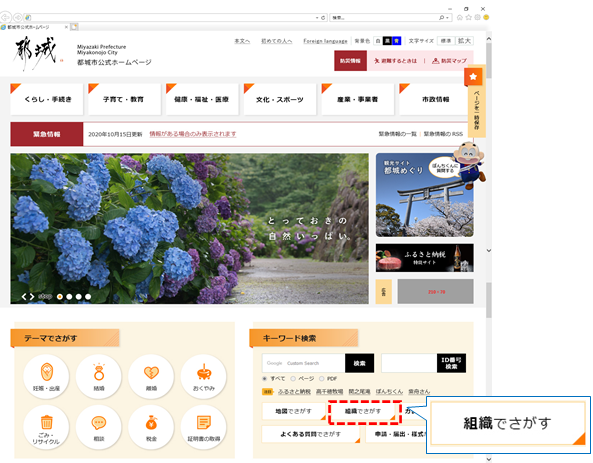Open the 防災マップ disaster map link

(x=449, y=61)
